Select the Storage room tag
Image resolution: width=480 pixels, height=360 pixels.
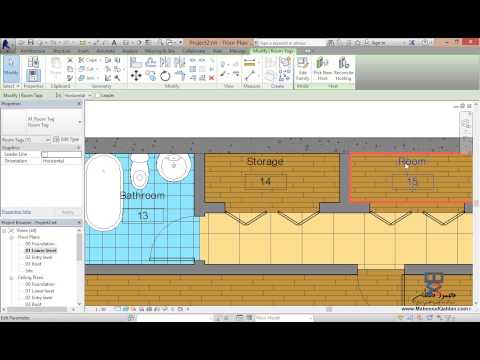click(x=265, y=162)
